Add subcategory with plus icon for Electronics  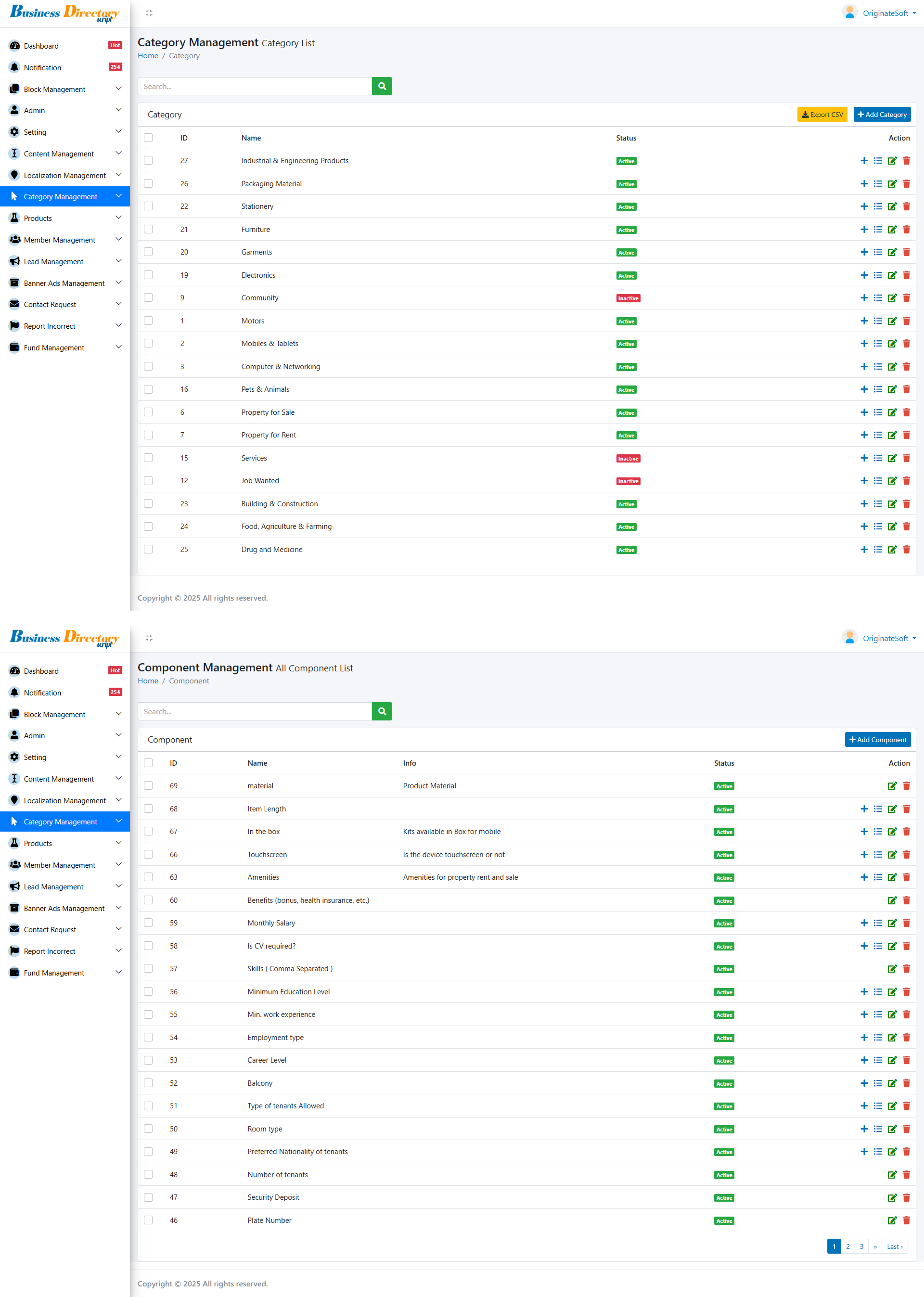pyautogui.click(x=864, y=275)
